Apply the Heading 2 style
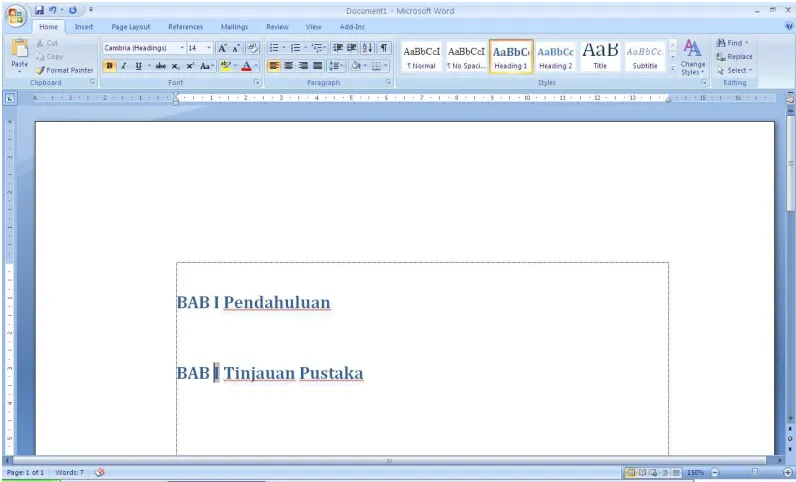The height and width of the screenshot is (482, 796). pyautogui.click(x=555, y=57)
